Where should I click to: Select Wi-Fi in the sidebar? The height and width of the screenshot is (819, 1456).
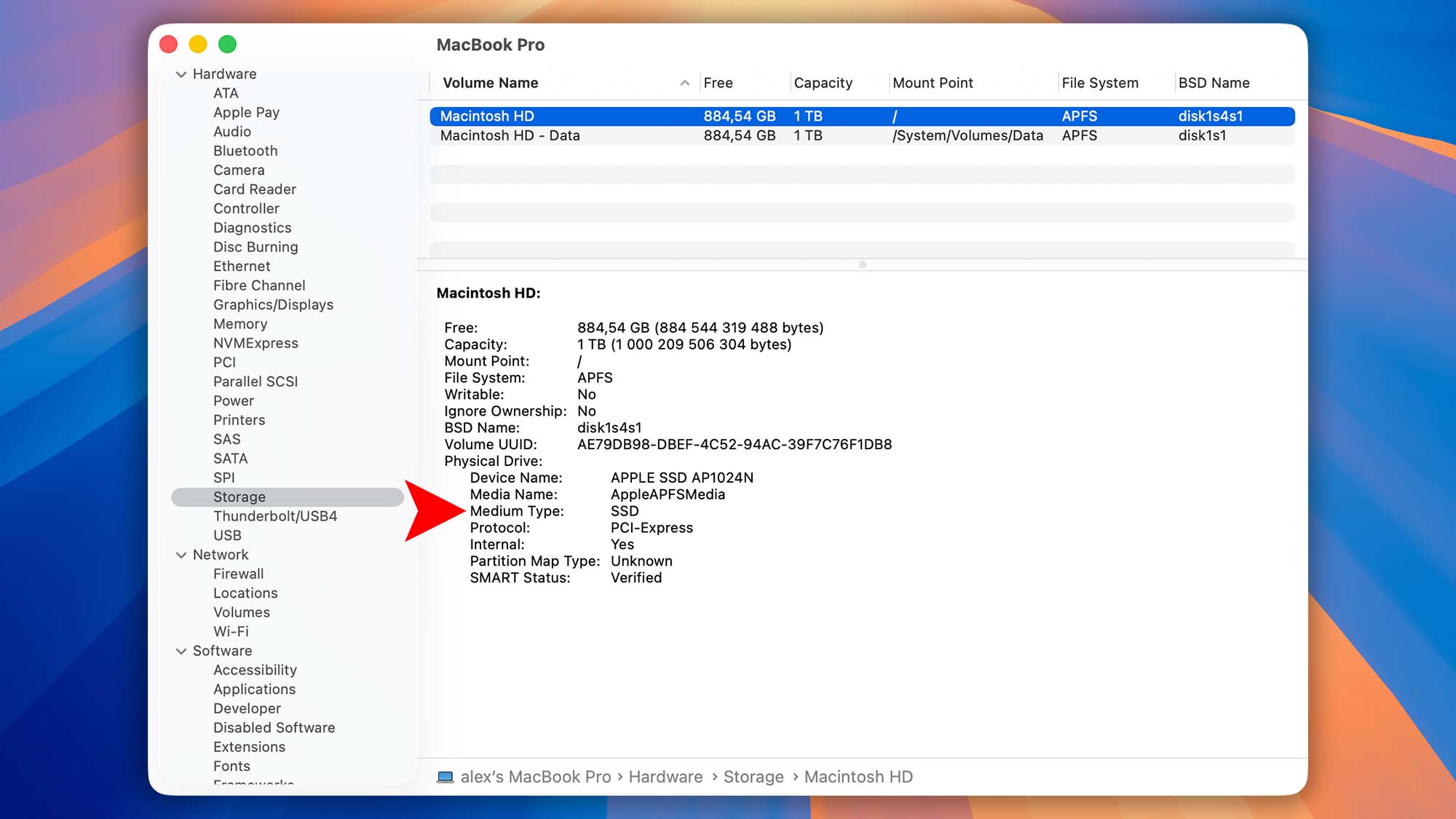pos(231,631)
